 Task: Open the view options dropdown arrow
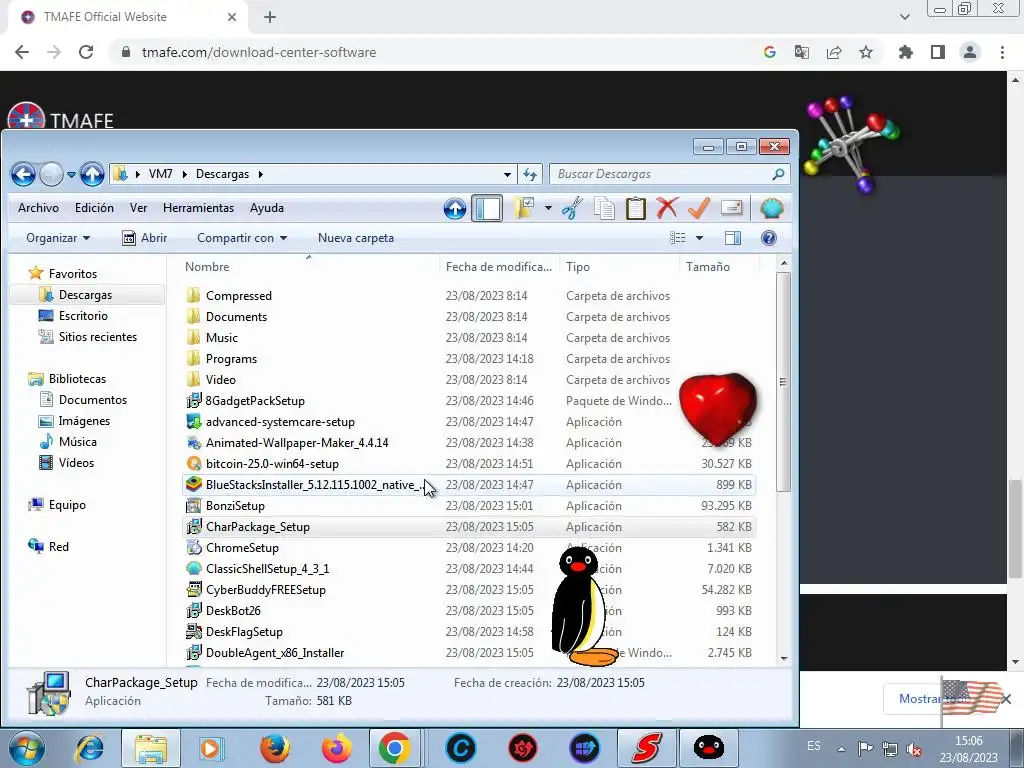pos(699,238)
